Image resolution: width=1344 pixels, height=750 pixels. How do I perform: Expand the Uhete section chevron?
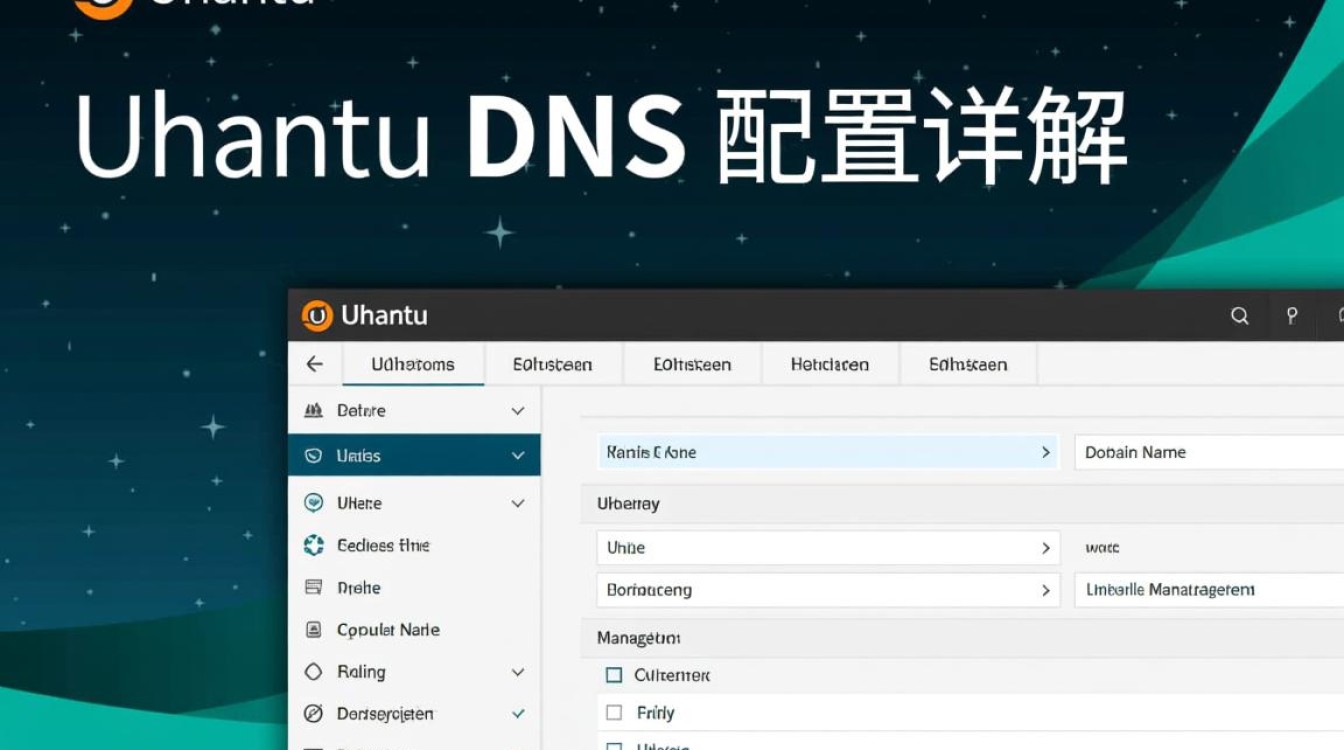click(x=518, y=503)
